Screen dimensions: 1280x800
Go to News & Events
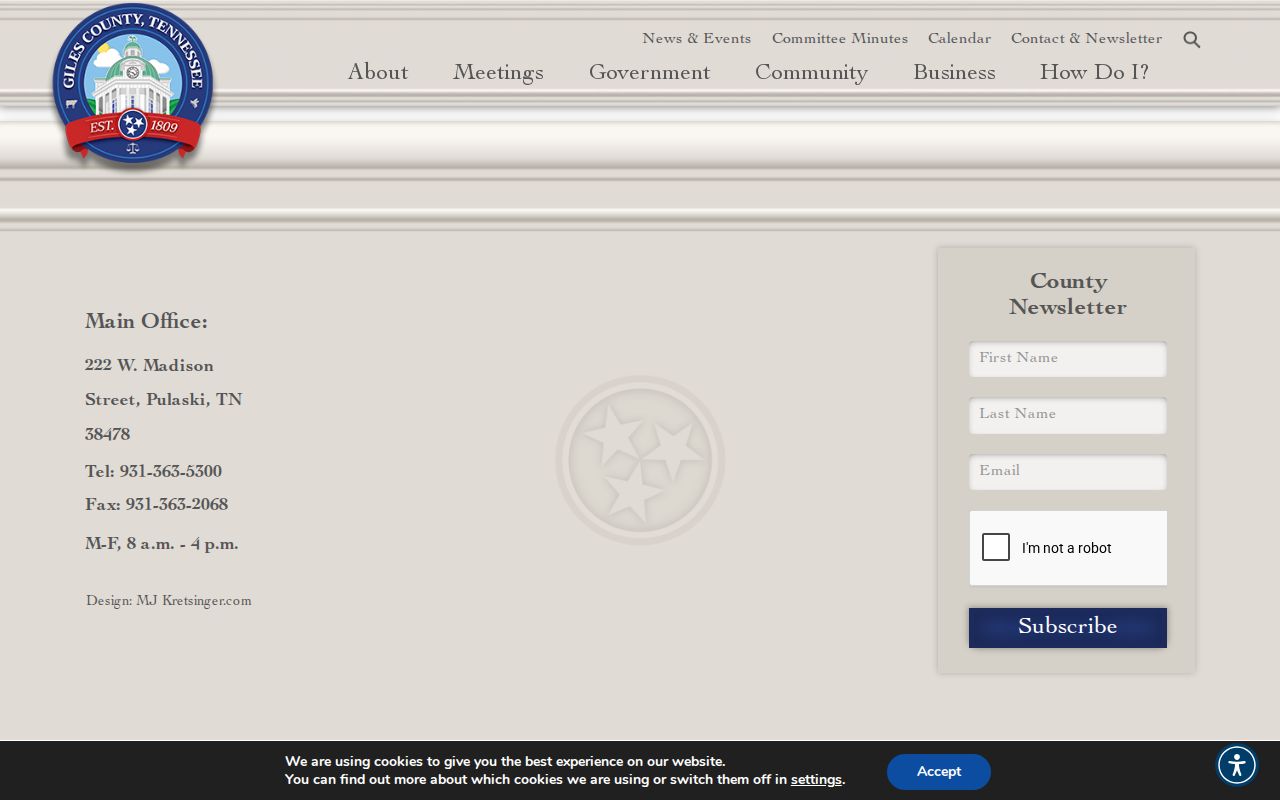tap(696, 38)
